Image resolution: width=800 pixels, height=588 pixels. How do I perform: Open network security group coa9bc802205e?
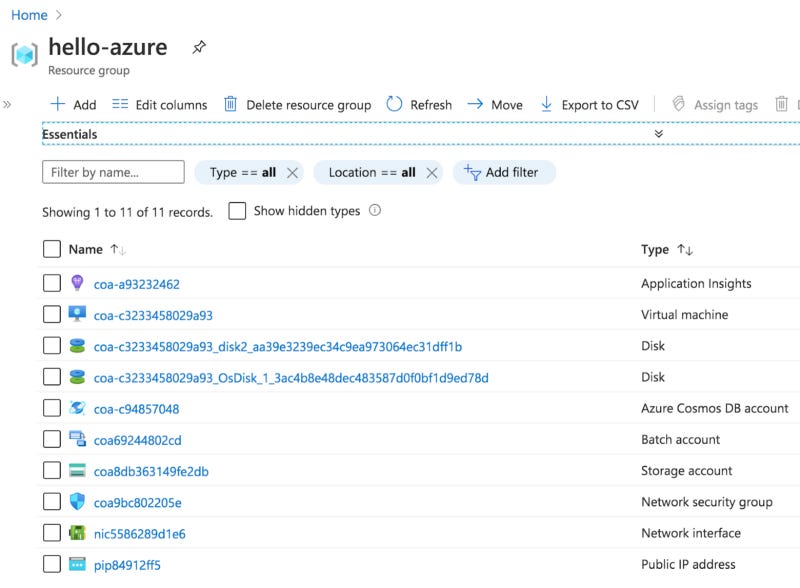pyautogui.click(x=137, y=503)
